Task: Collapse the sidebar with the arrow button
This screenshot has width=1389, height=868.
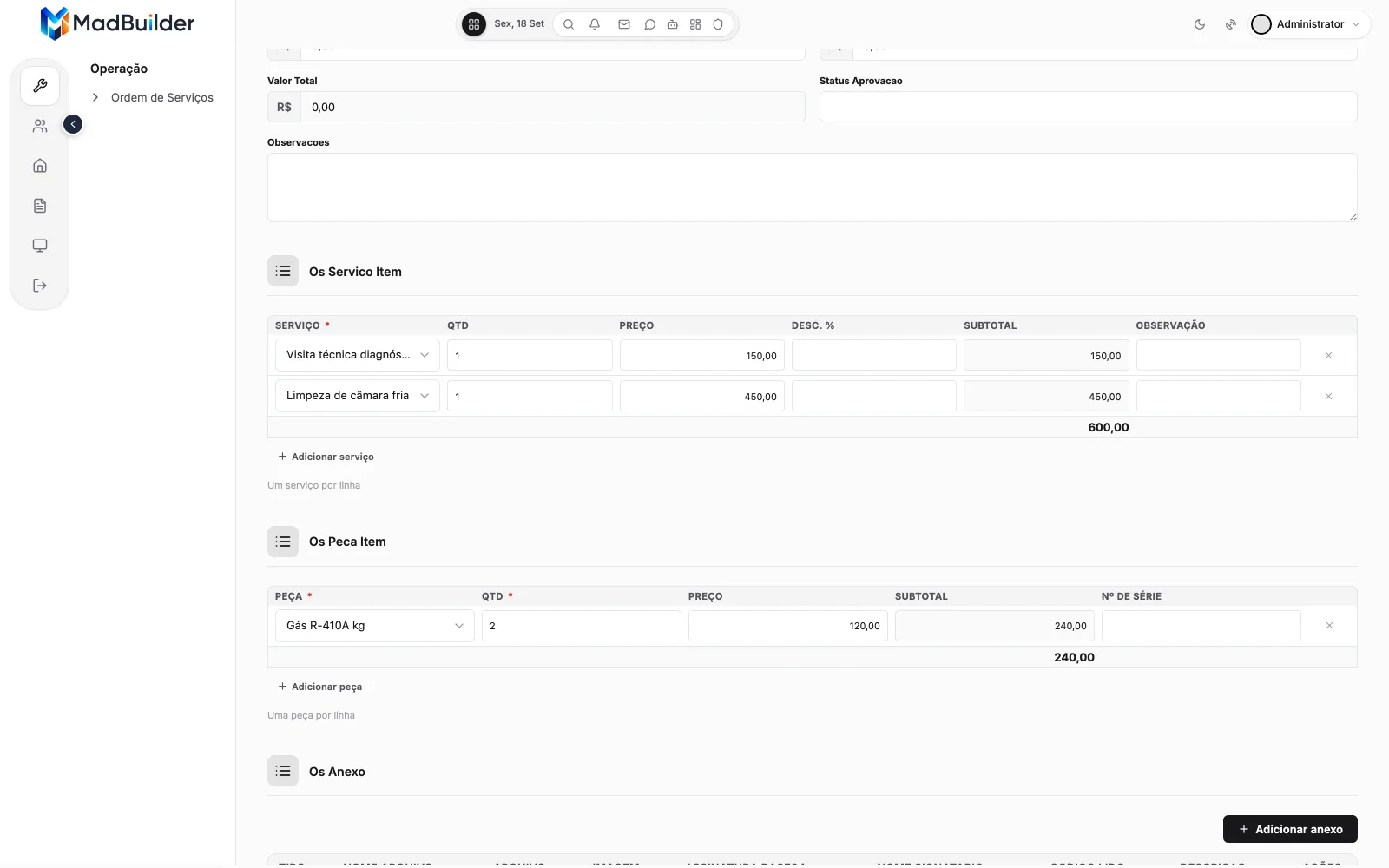Action: (73, 124)
